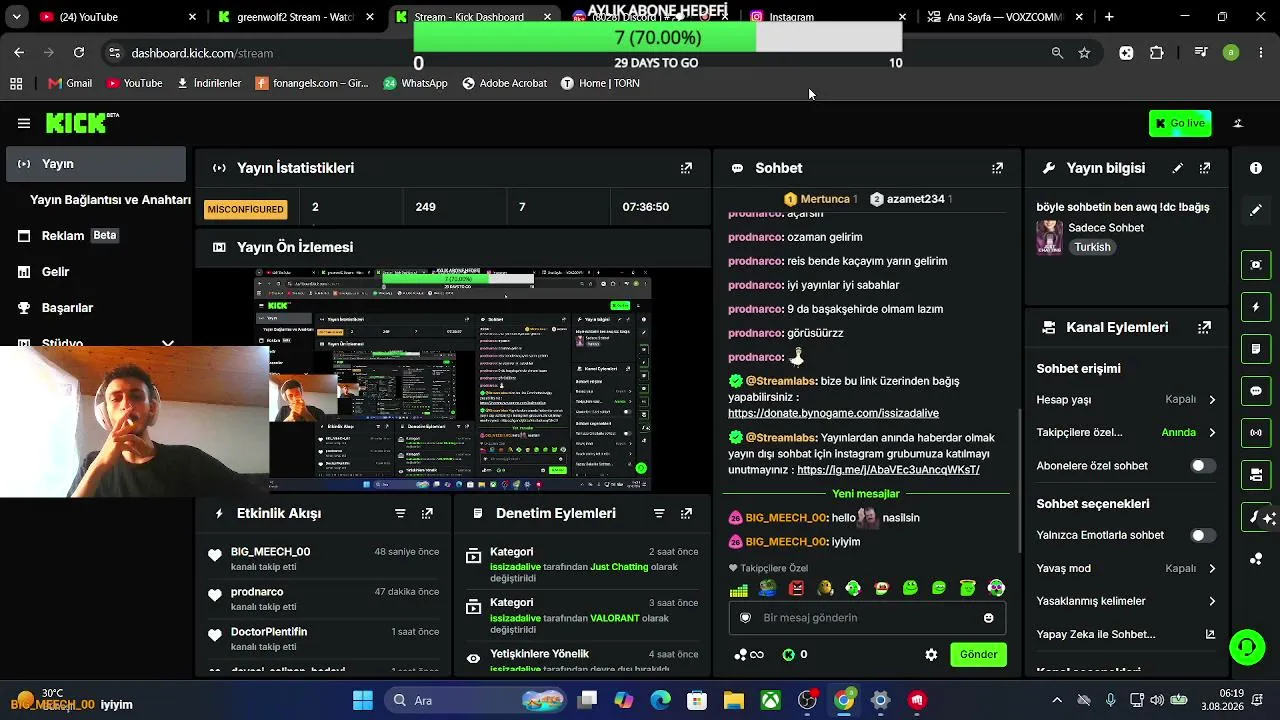Open the WhatsApp bookmark
The height and width of the screenshot is (720, 1280).
(415, 83)
